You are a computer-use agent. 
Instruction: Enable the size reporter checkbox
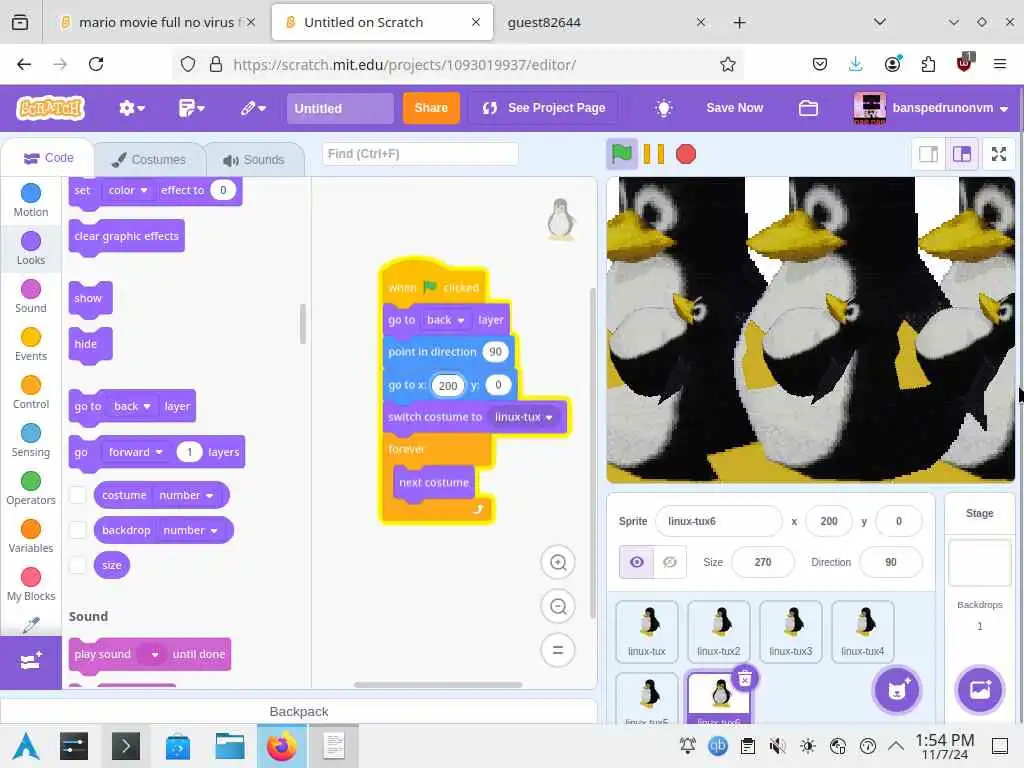tap(78, 565)
